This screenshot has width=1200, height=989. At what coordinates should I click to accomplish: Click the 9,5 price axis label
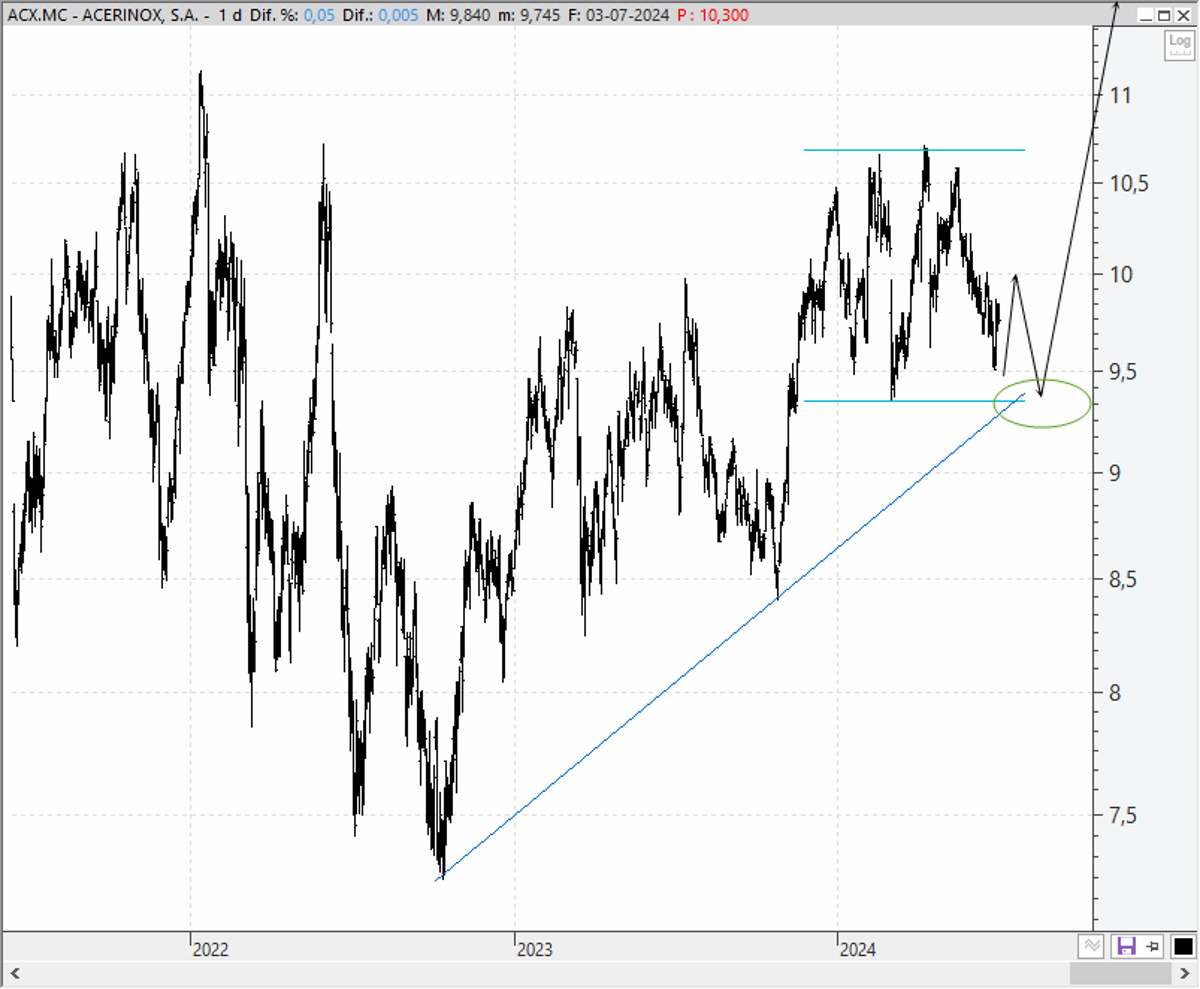point(1124,372)
